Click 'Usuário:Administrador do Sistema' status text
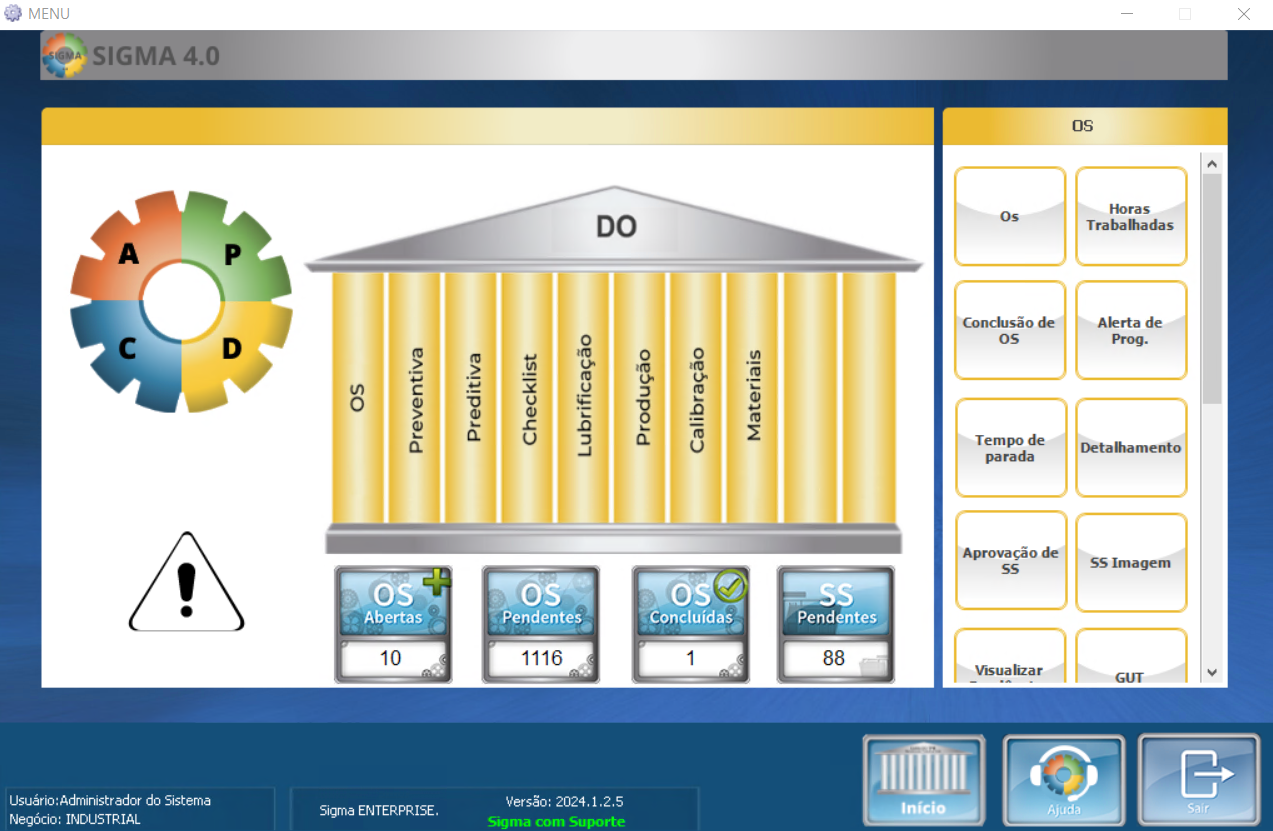Viewport: 1273px width, 831px height. [x=110, y=800]
